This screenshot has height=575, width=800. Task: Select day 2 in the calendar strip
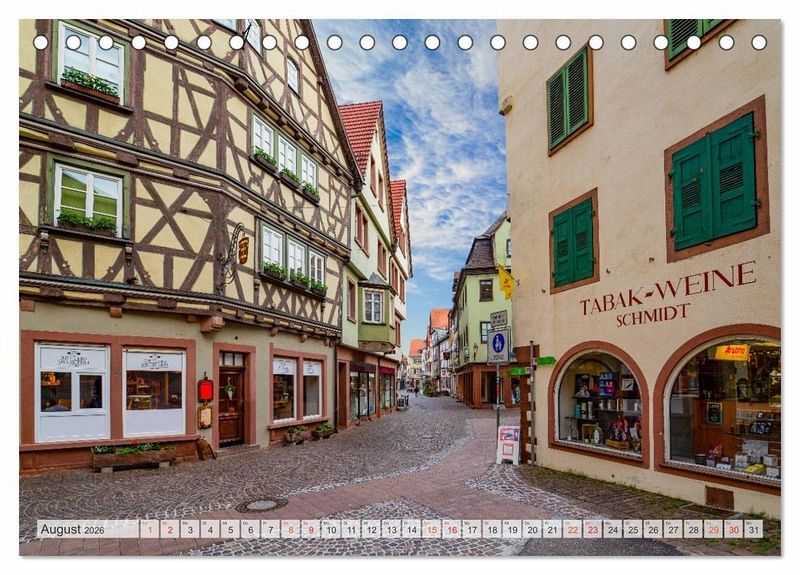[x=170, y=529]
